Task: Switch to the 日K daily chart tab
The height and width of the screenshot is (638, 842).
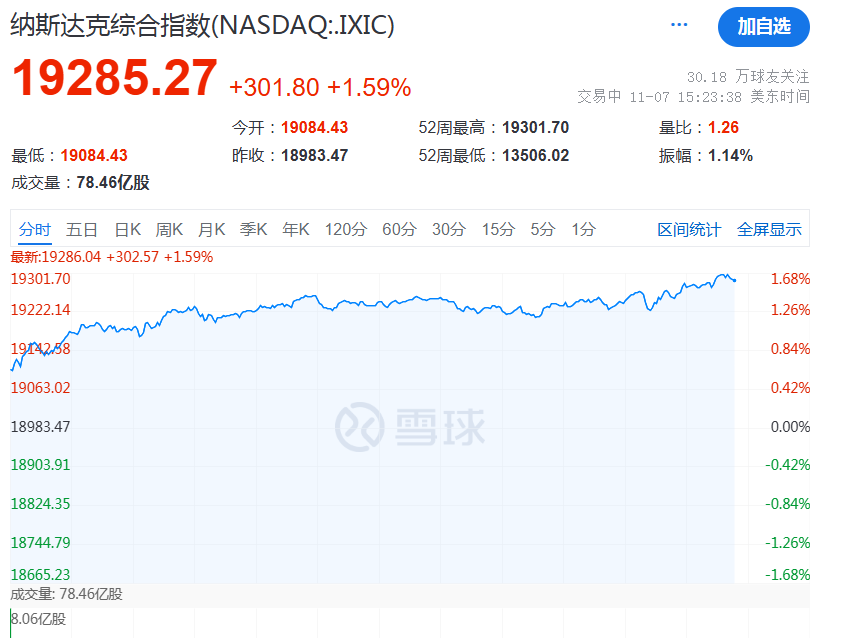Action: (x=128, y=230)
